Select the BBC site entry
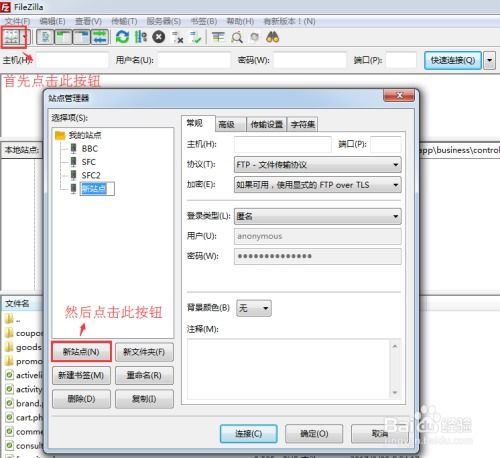The width and height of the screenshot is (500, 458). point(90,149)
